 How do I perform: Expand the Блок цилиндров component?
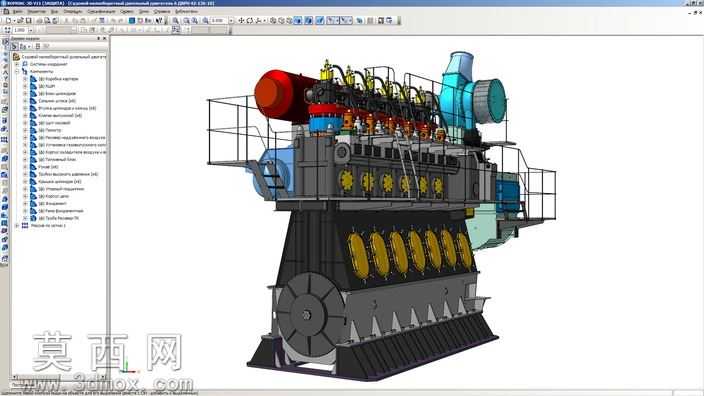pyautogui.click(x=25, y=93)
